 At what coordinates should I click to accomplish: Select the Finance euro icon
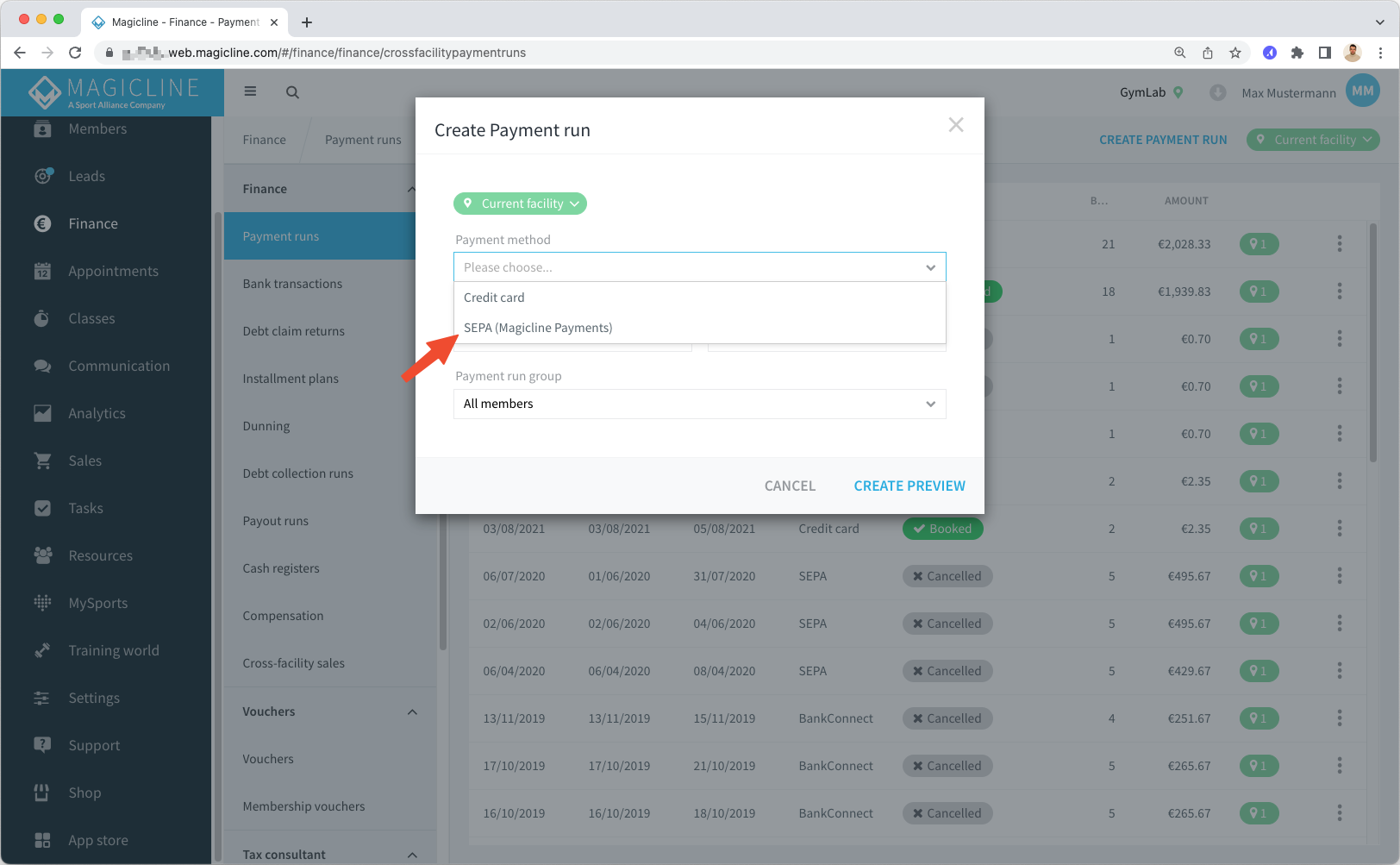(x=42, y=223)
